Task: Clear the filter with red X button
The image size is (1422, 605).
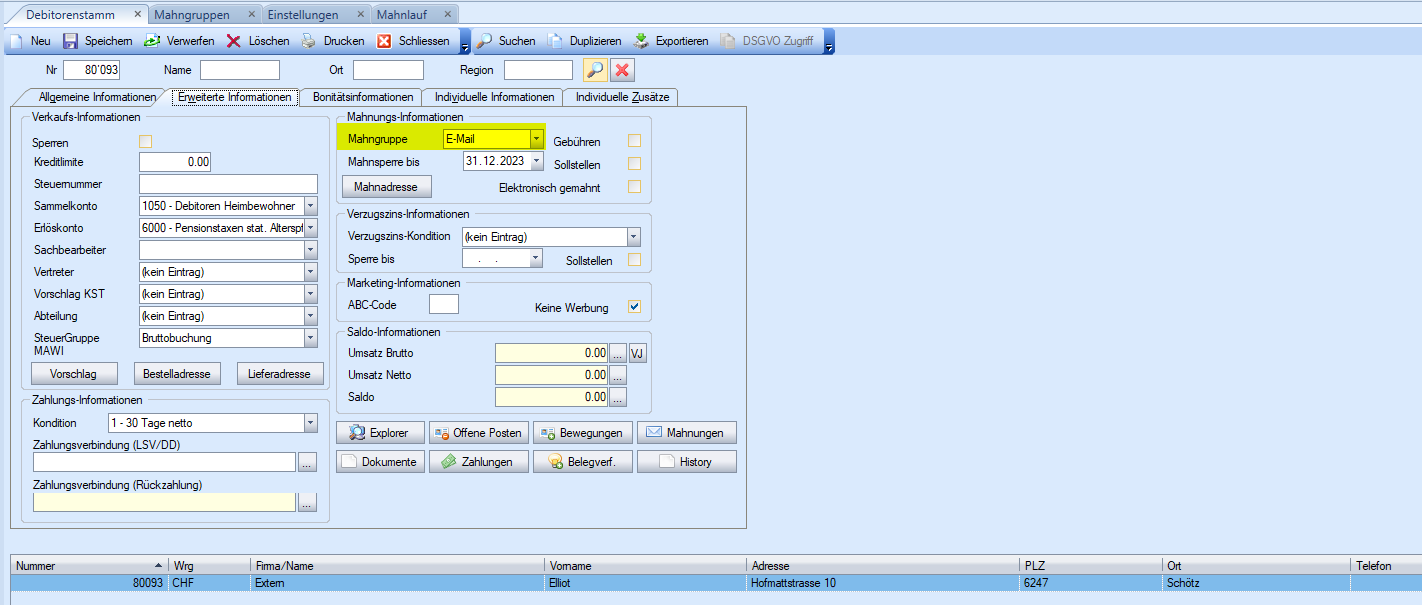Action: (x=623, y=70)
